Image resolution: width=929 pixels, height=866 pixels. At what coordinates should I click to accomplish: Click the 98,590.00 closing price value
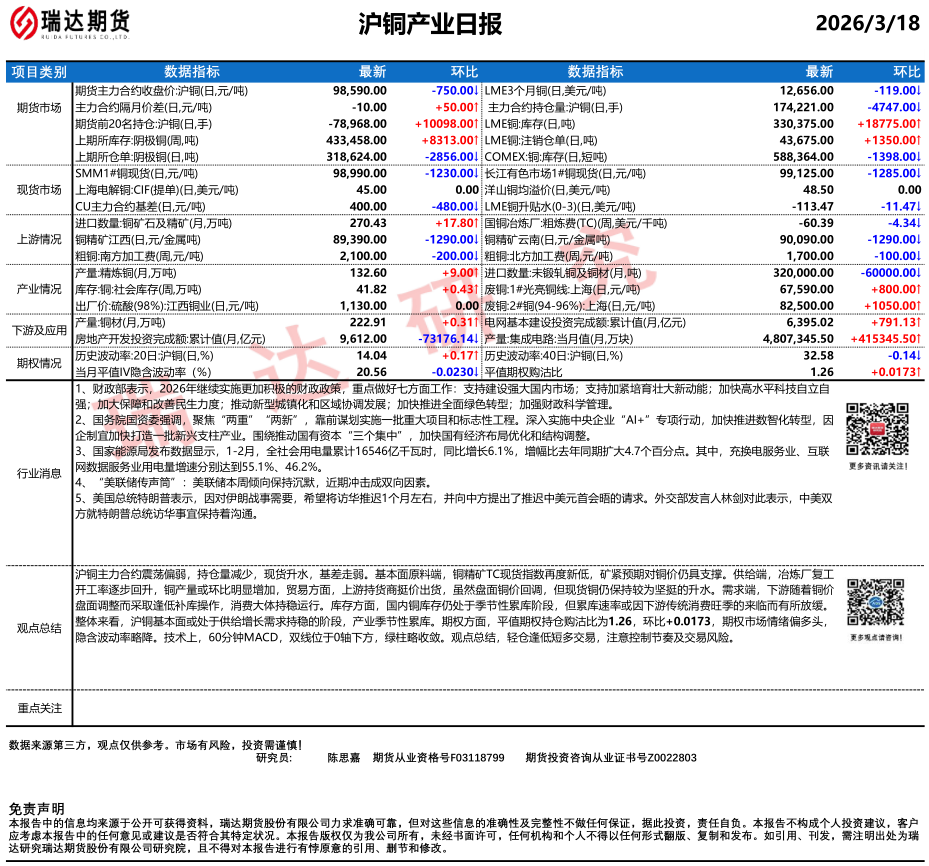click(359, 90)
